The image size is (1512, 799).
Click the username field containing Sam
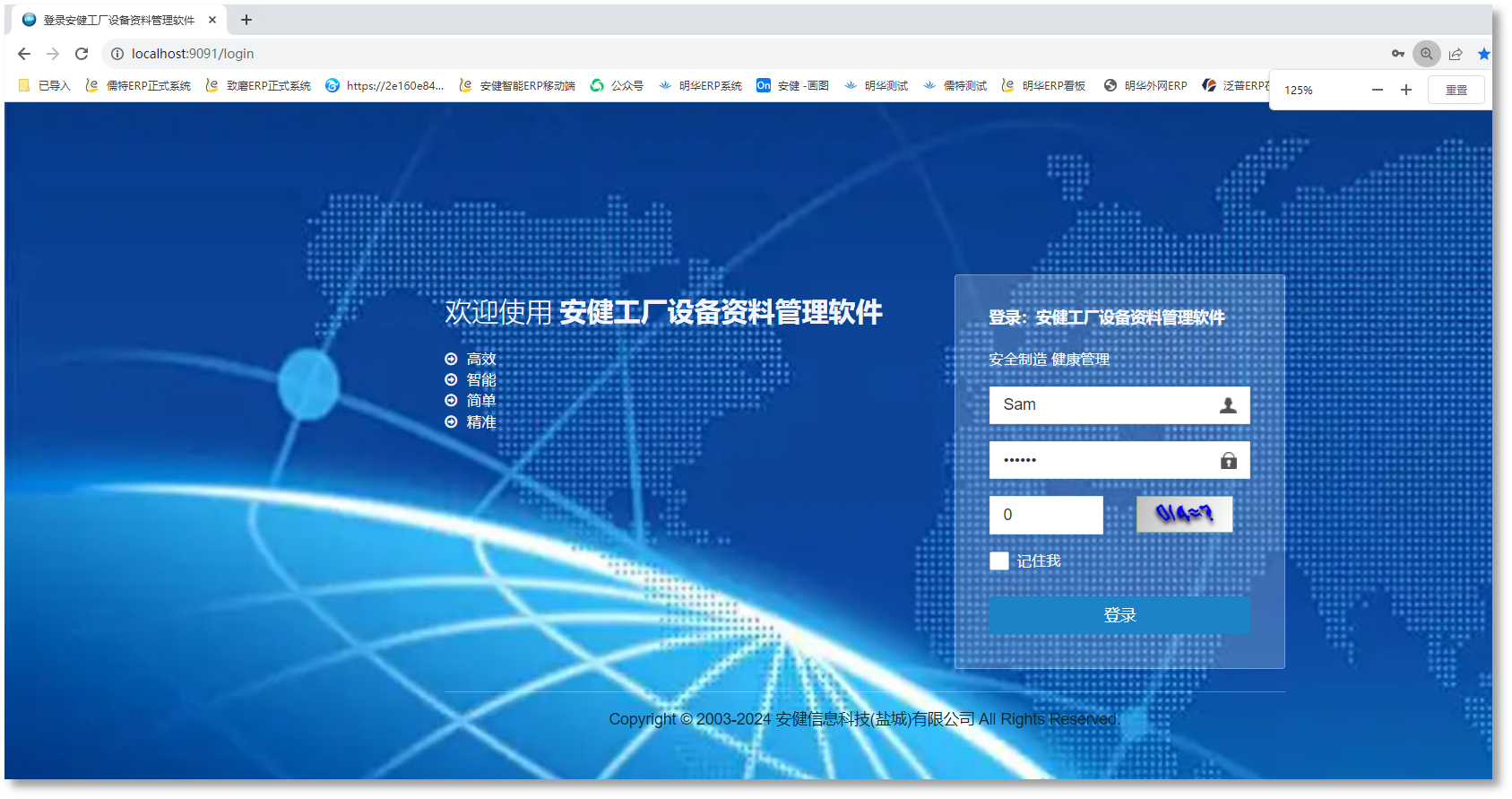coord(1102,405)
